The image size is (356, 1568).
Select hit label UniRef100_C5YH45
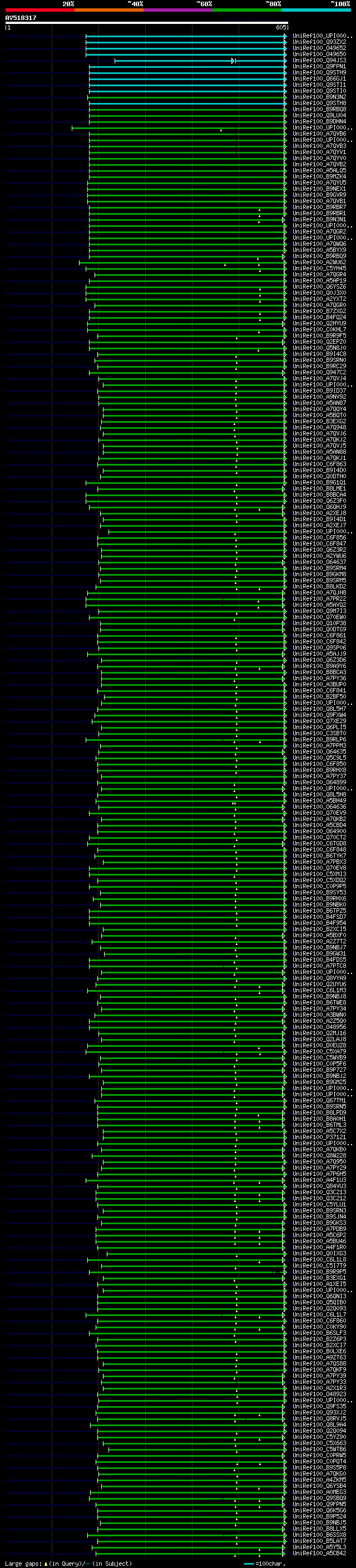tap(319, 268)
